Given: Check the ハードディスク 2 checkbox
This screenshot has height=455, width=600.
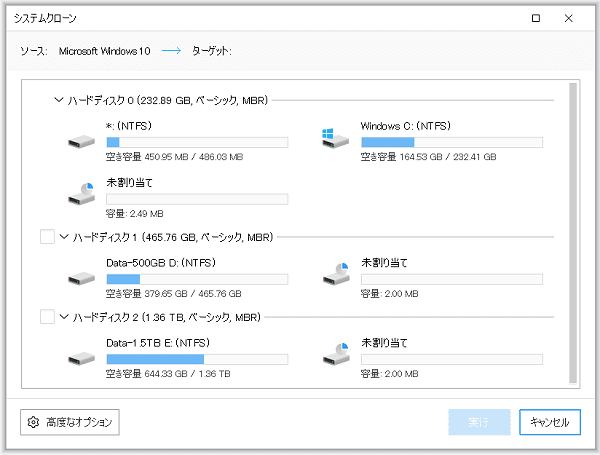Looking at the screenshot, I should coord(46,317).
